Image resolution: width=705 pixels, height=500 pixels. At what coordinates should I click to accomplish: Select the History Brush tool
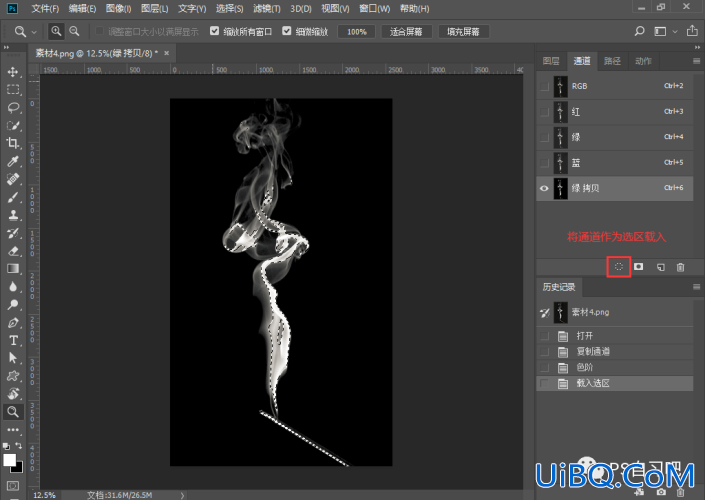[x=13, y=233]
